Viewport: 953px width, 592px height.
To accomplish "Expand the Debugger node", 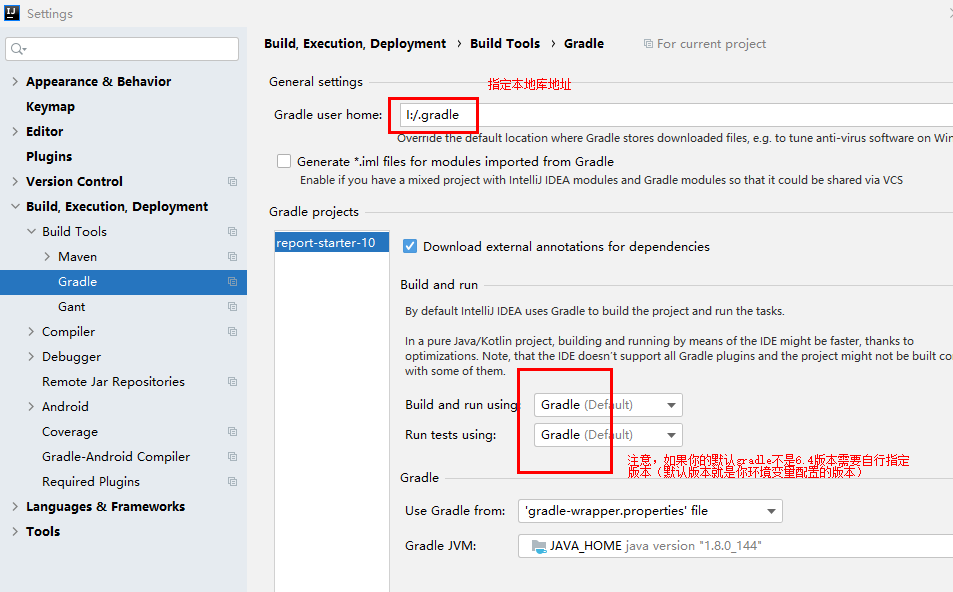I will 32,356.
